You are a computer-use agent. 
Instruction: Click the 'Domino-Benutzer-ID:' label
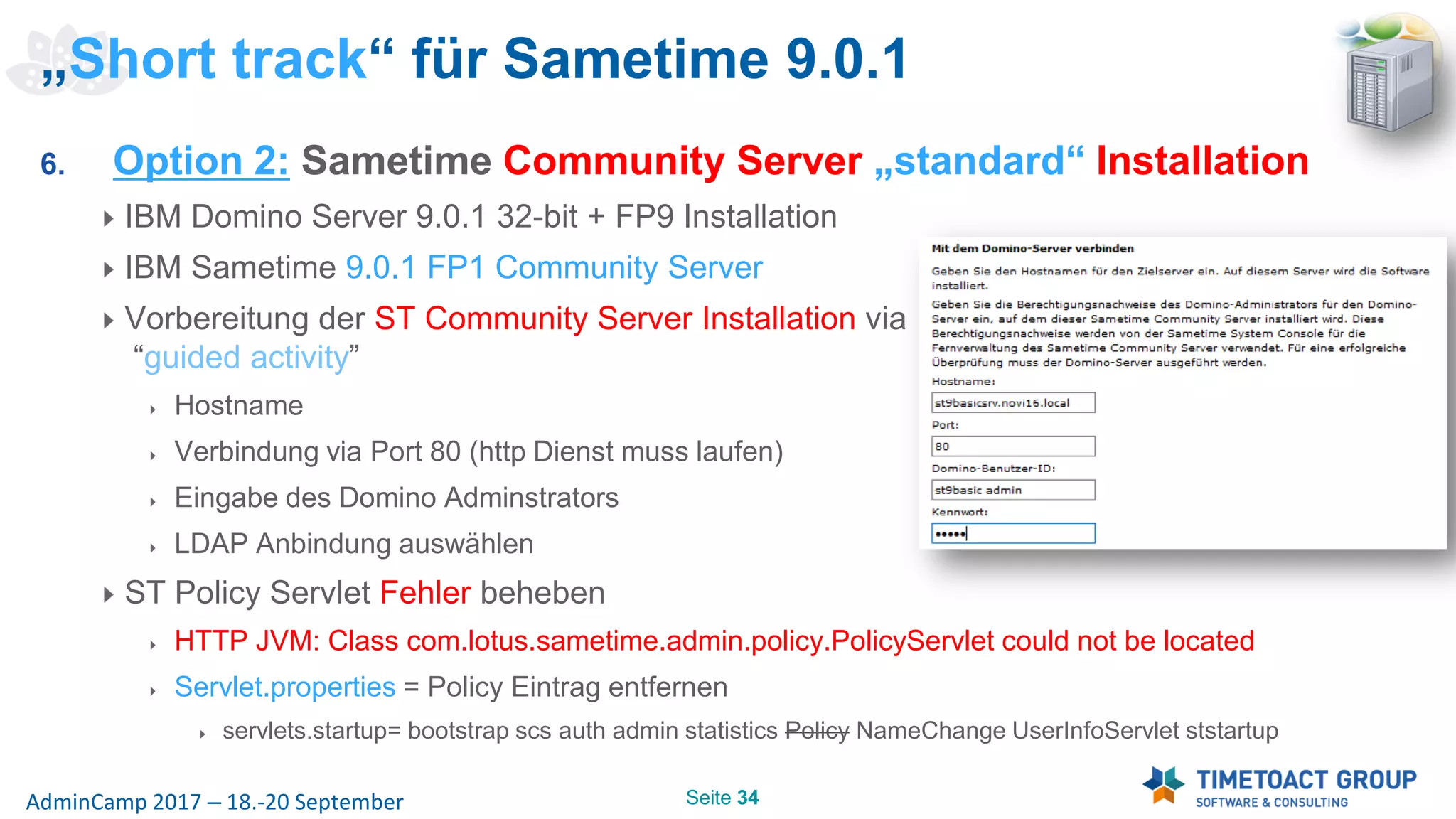pos(993,469)
